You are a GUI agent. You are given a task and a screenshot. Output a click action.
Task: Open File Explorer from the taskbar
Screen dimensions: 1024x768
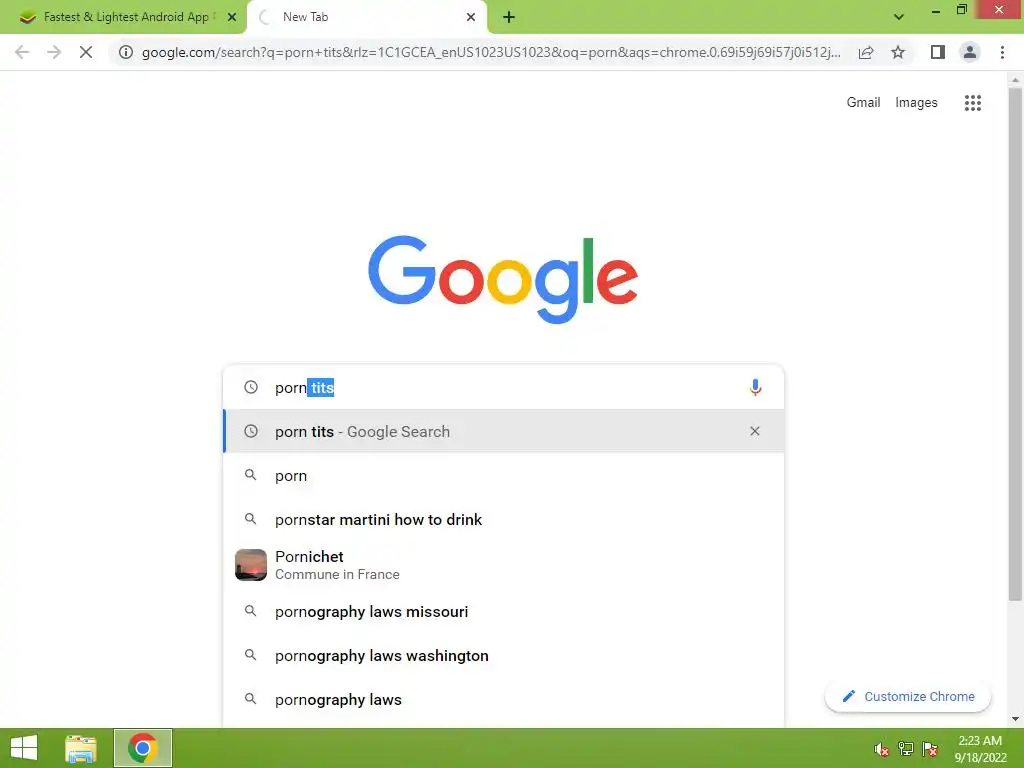81,748
